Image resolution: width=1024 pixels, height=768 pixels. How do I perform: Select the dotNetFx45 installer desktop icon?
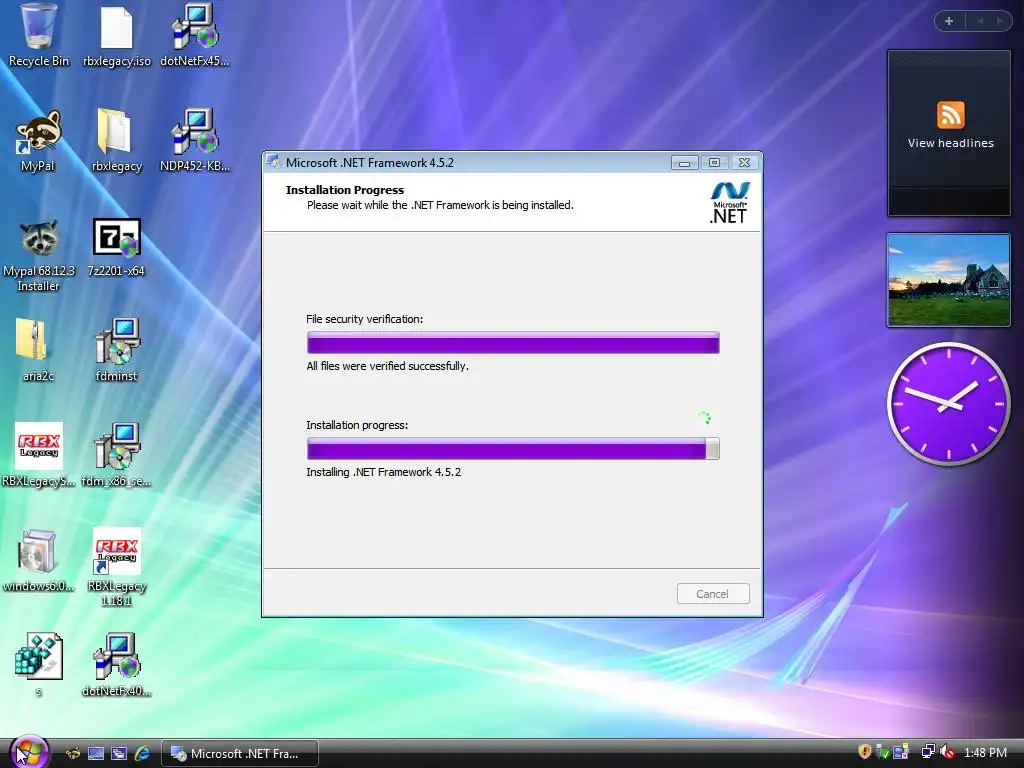(195, 36)
